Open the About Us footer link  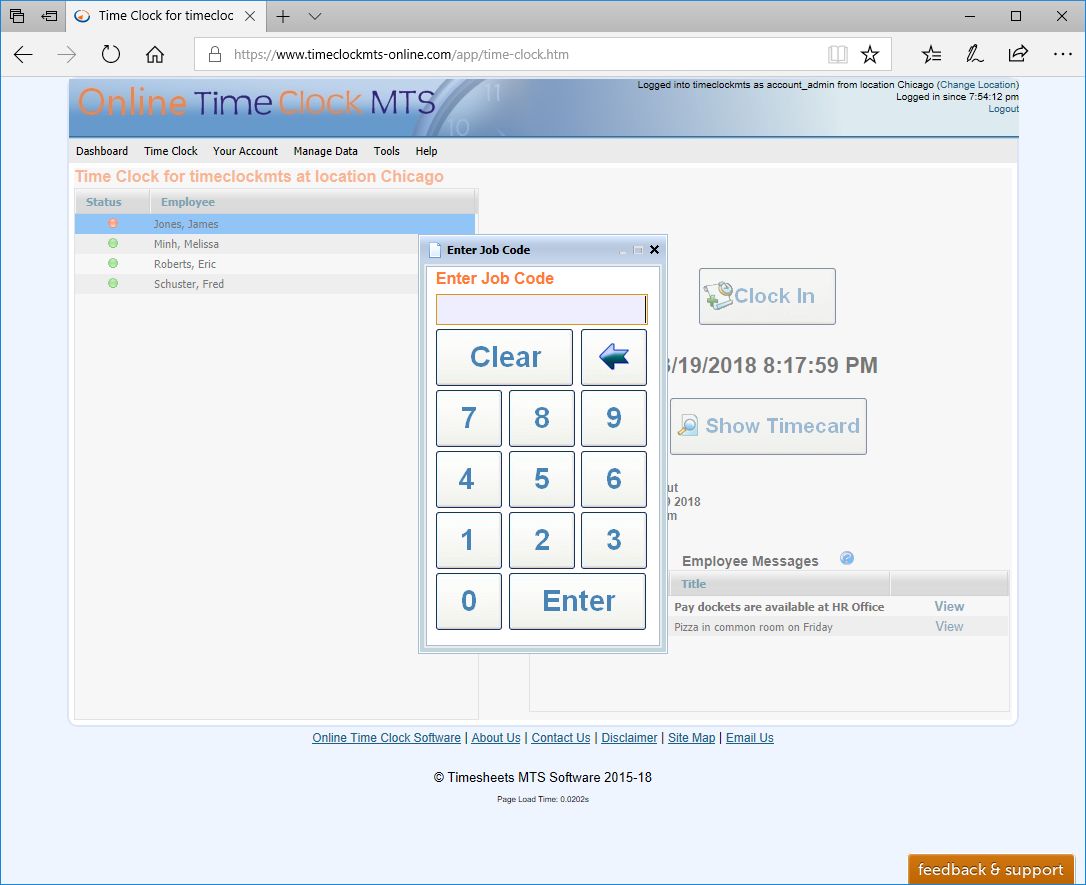(x=496, y=738)
